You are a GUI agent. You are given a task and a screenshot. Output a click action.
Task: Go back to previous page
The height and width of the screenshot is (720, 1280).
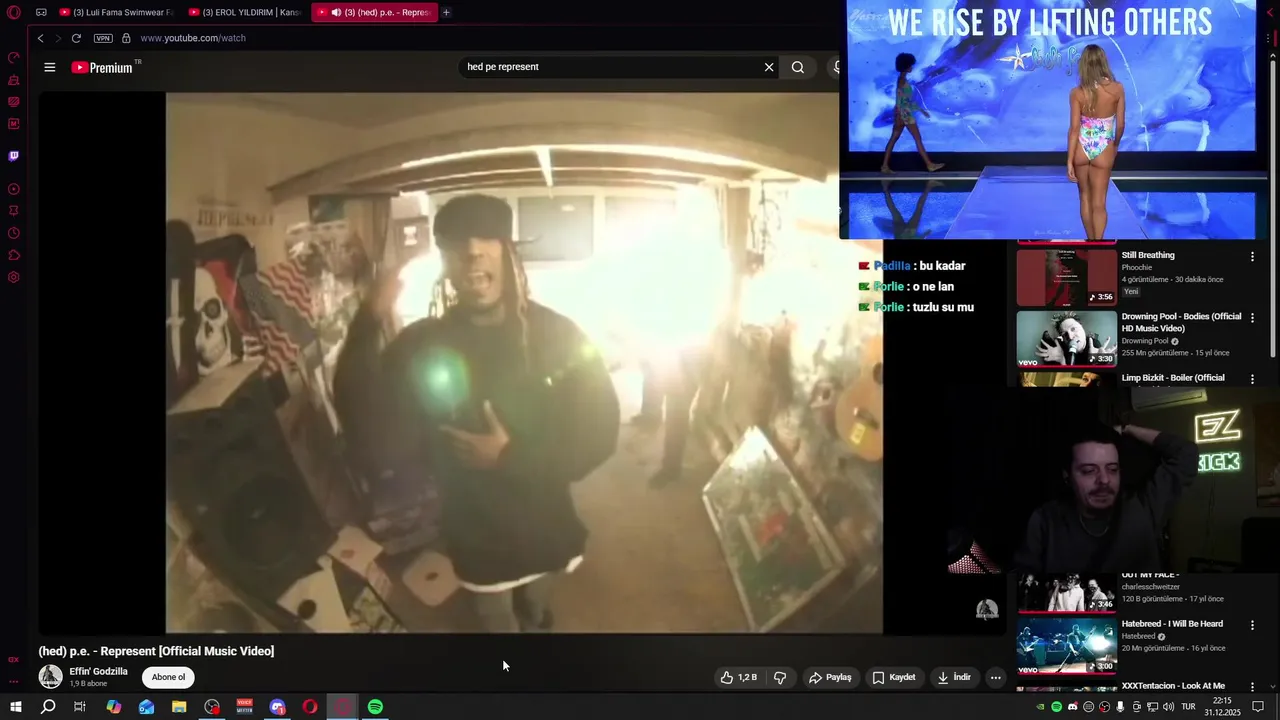(x=40, y=38)
